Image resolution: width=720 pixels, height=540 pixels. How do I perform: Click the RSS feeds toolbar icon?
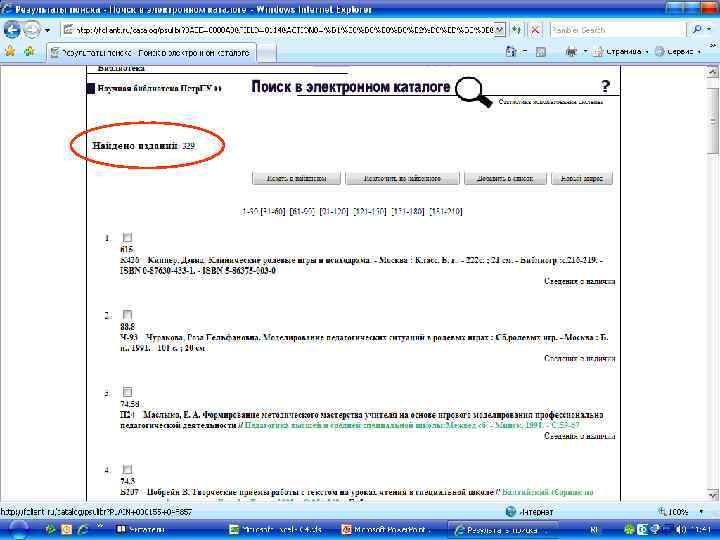click(x=540, y=52)
